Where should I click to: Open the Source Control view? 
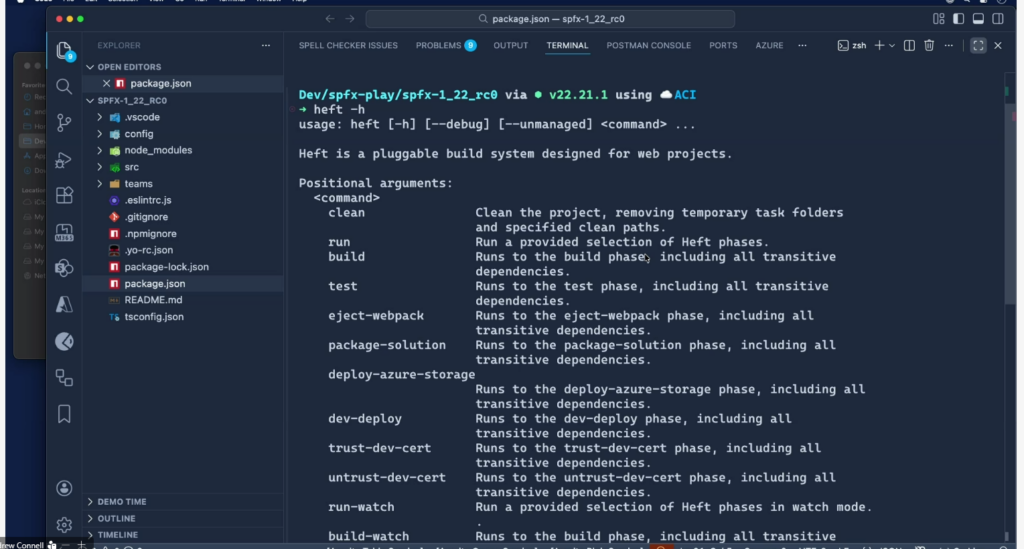(x=64, y=123)
